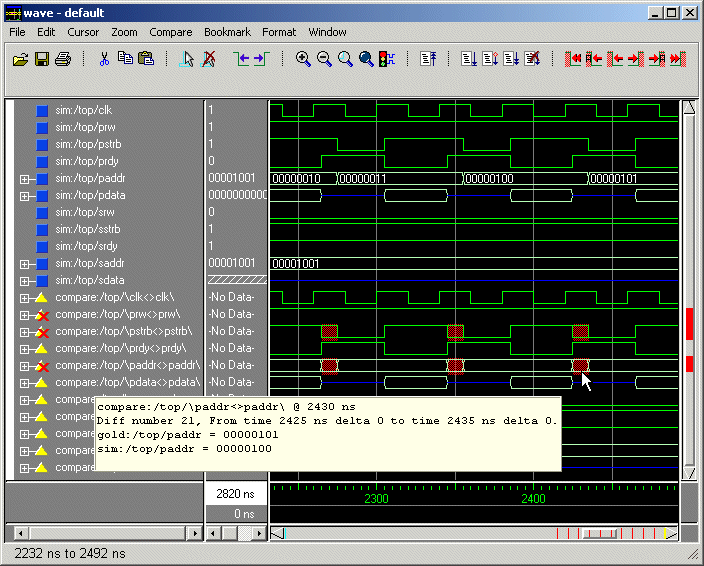
Task: Open the Compare menu
Action: point(170,32)
